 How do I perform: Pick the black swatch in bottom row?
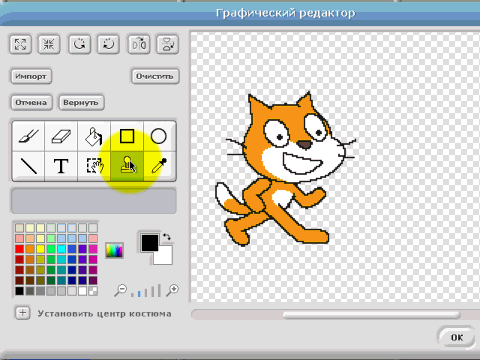[x=19, y=291]
